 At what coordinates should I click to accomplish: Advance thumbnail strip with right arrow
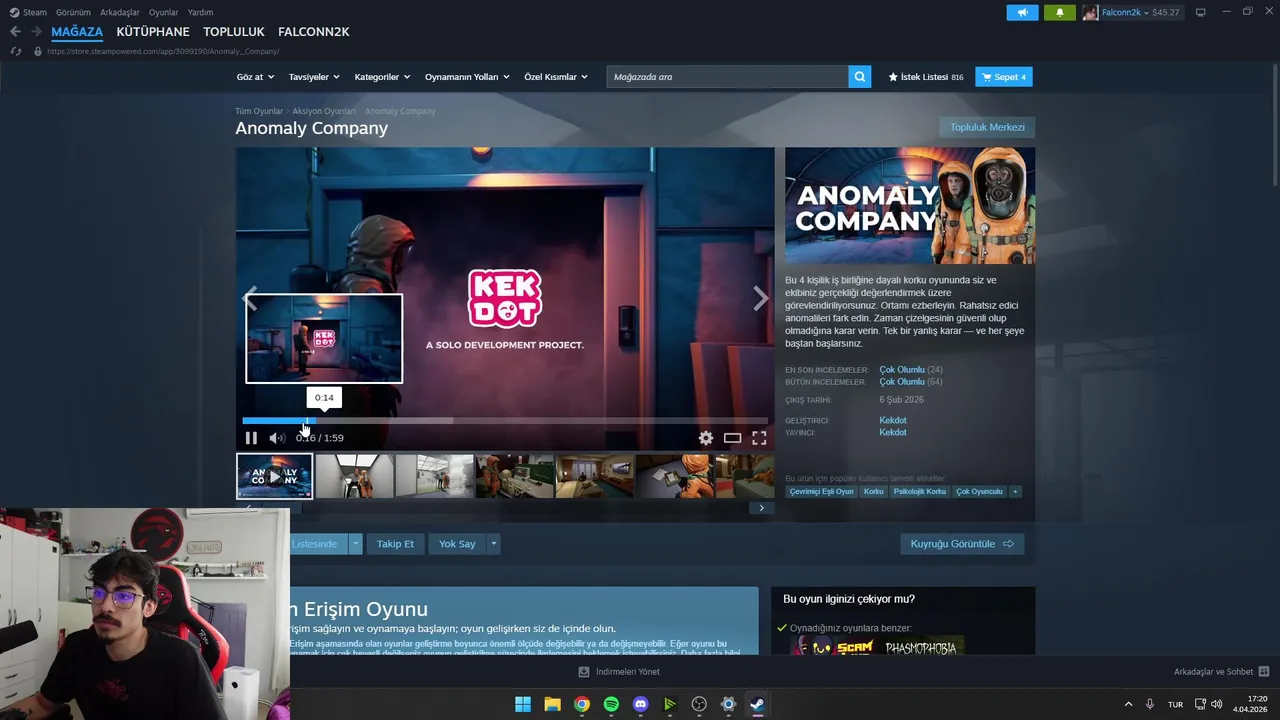coord(761,508)
